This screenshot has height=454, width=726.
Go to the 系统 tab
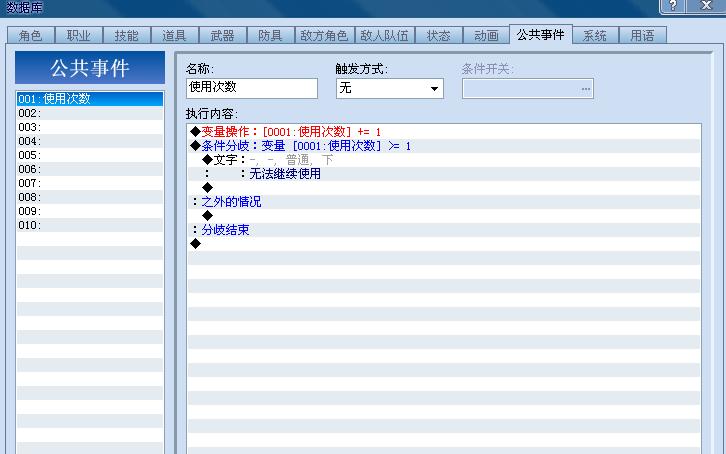[595, 36]
